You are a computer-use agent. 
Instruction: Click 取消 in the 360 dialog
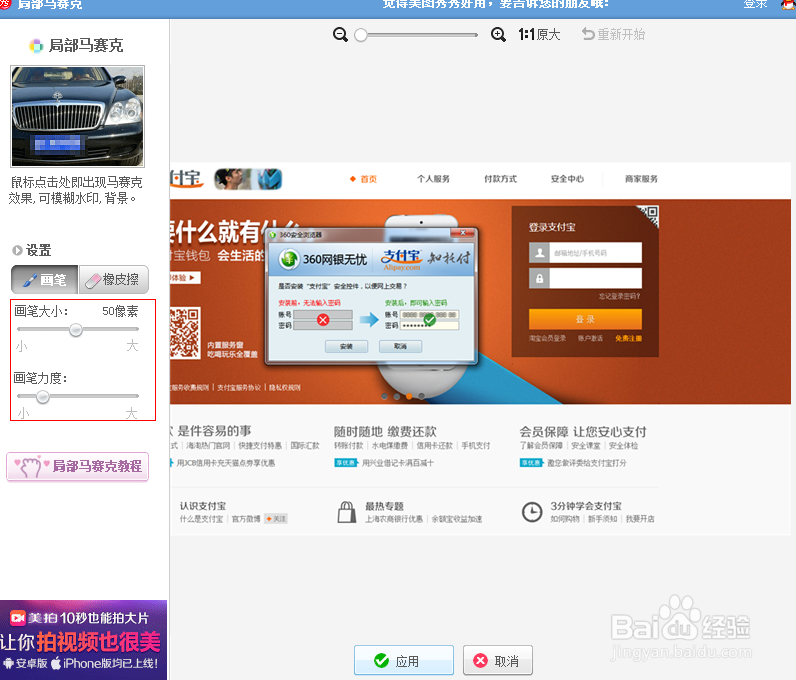pyautogui.click(x=400, y=346)
